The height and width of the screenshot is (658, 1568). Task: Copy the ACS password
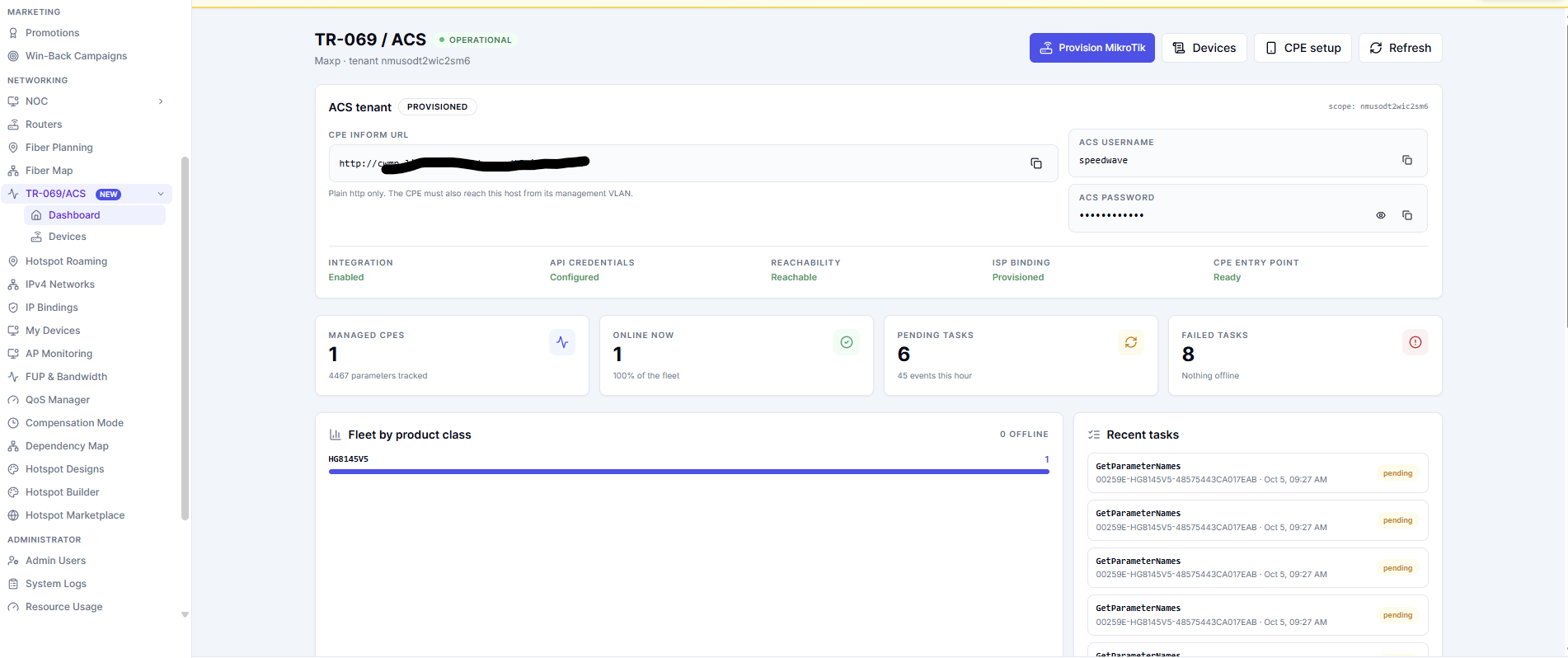(1407, 215)
